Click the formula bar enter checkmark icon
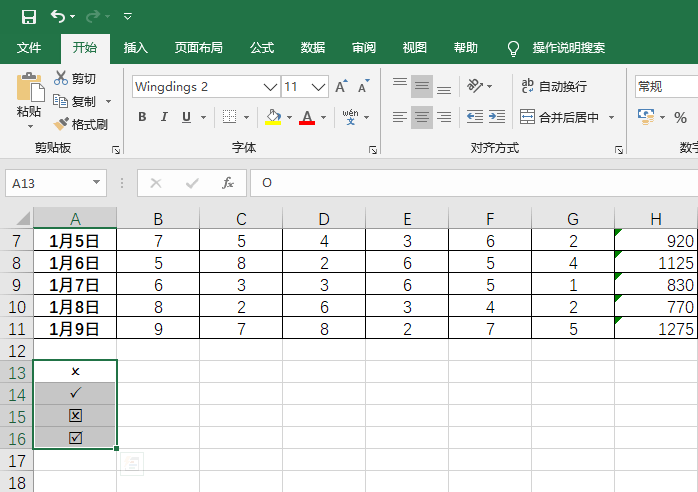This screenshot has width=698, height=492. point(192,183)
